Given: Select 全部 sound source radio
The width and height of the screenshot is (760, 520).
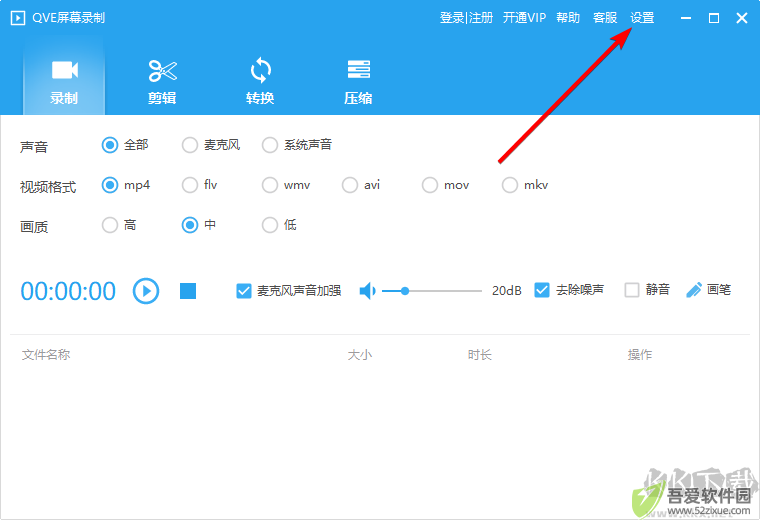Looking at the screenshot, I should [110, 145].
